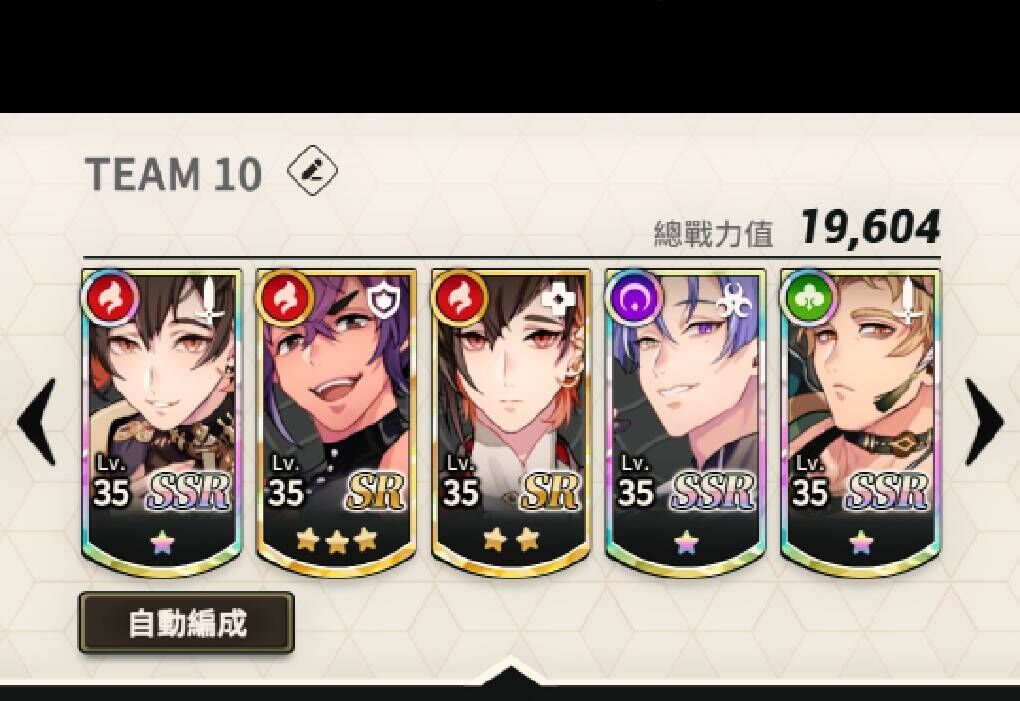Click the pencil edit icon beside TEAM 10
The width and height of the screenshot is (1020, 701).
pos(312,170)
